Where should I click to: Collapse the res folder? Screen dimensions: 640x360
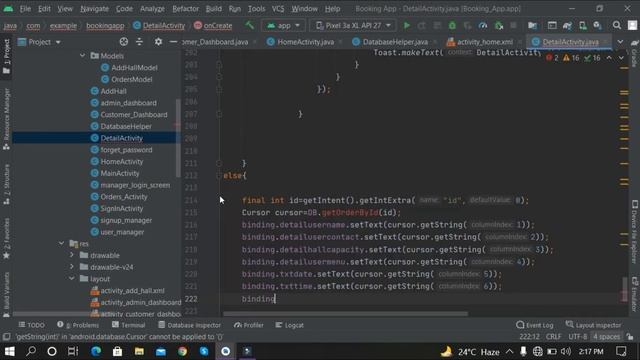[x=61, y=243]
